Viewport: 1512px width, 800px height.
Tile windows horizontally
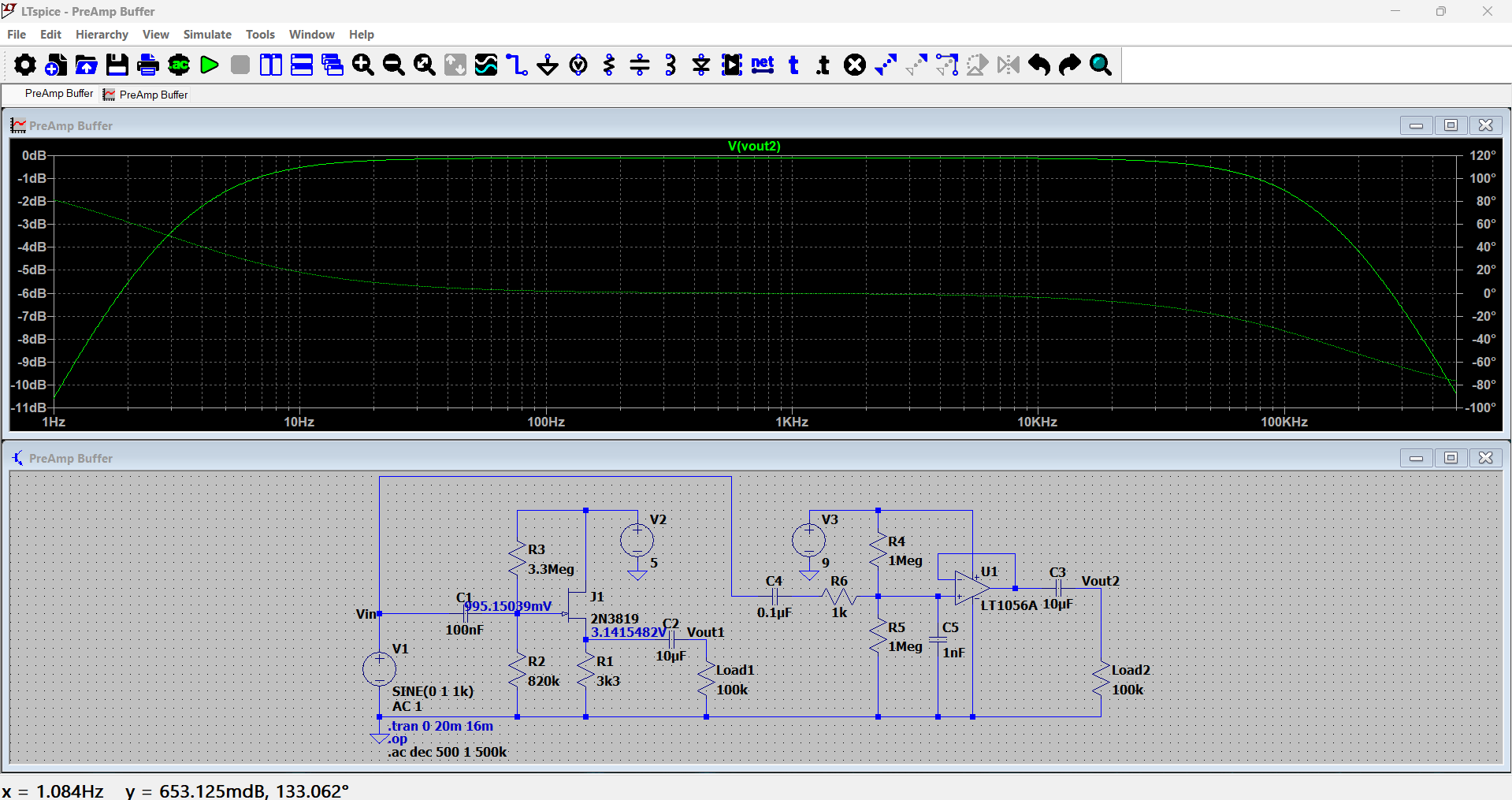[x=302, y=65]
